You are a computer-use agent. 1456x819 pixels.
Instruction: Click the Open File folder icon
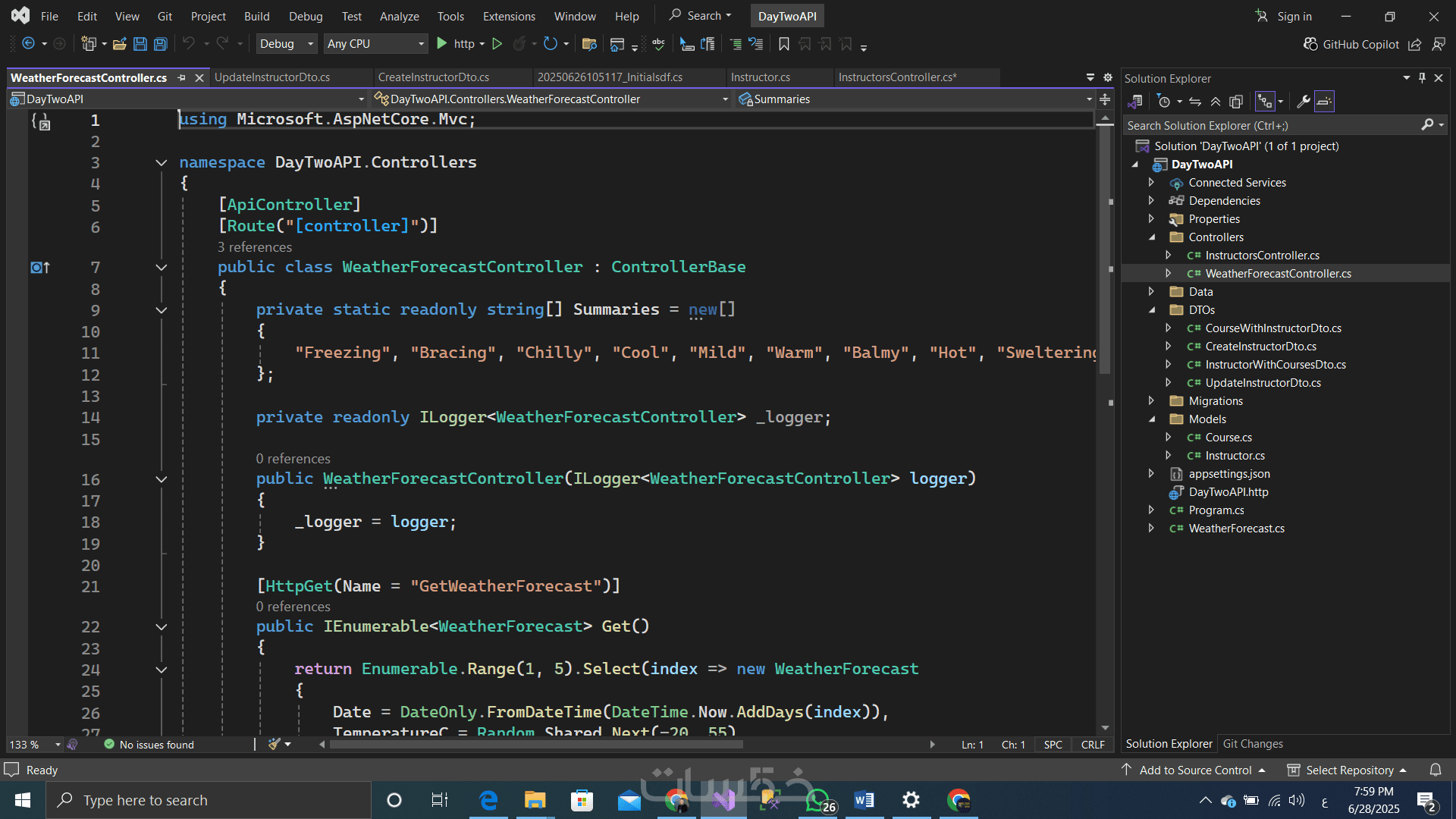point(119,44)
